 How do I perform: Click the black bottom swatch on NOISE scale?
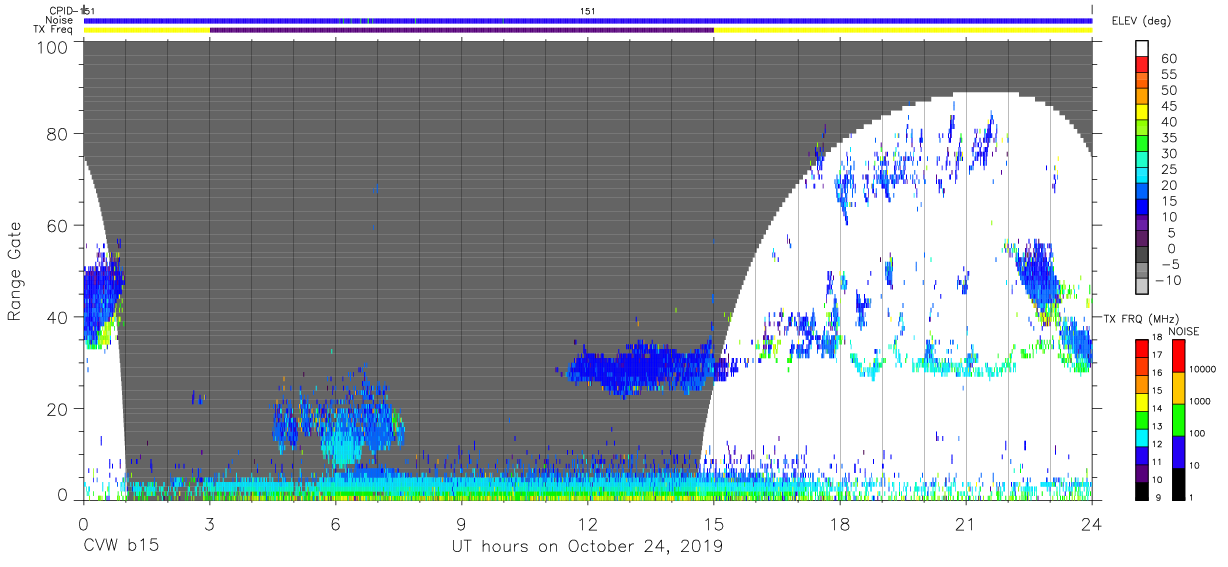(1178, 482)
